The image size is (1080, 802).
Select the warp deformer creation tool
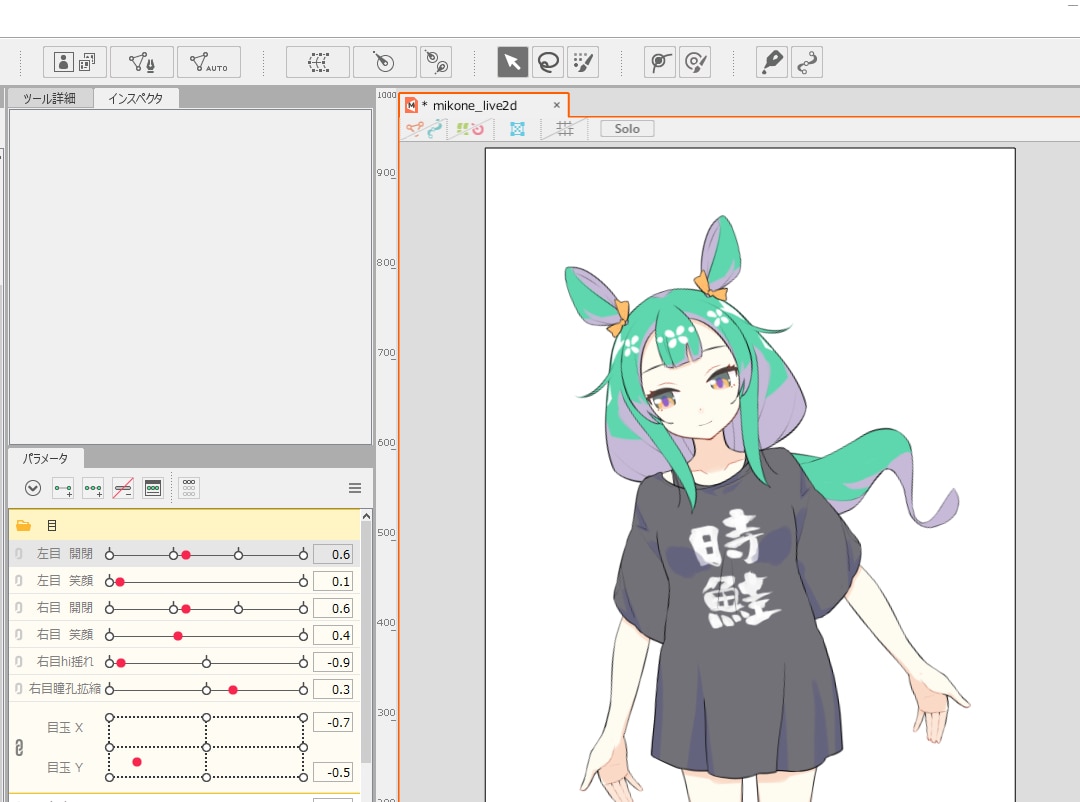point(318,62)
